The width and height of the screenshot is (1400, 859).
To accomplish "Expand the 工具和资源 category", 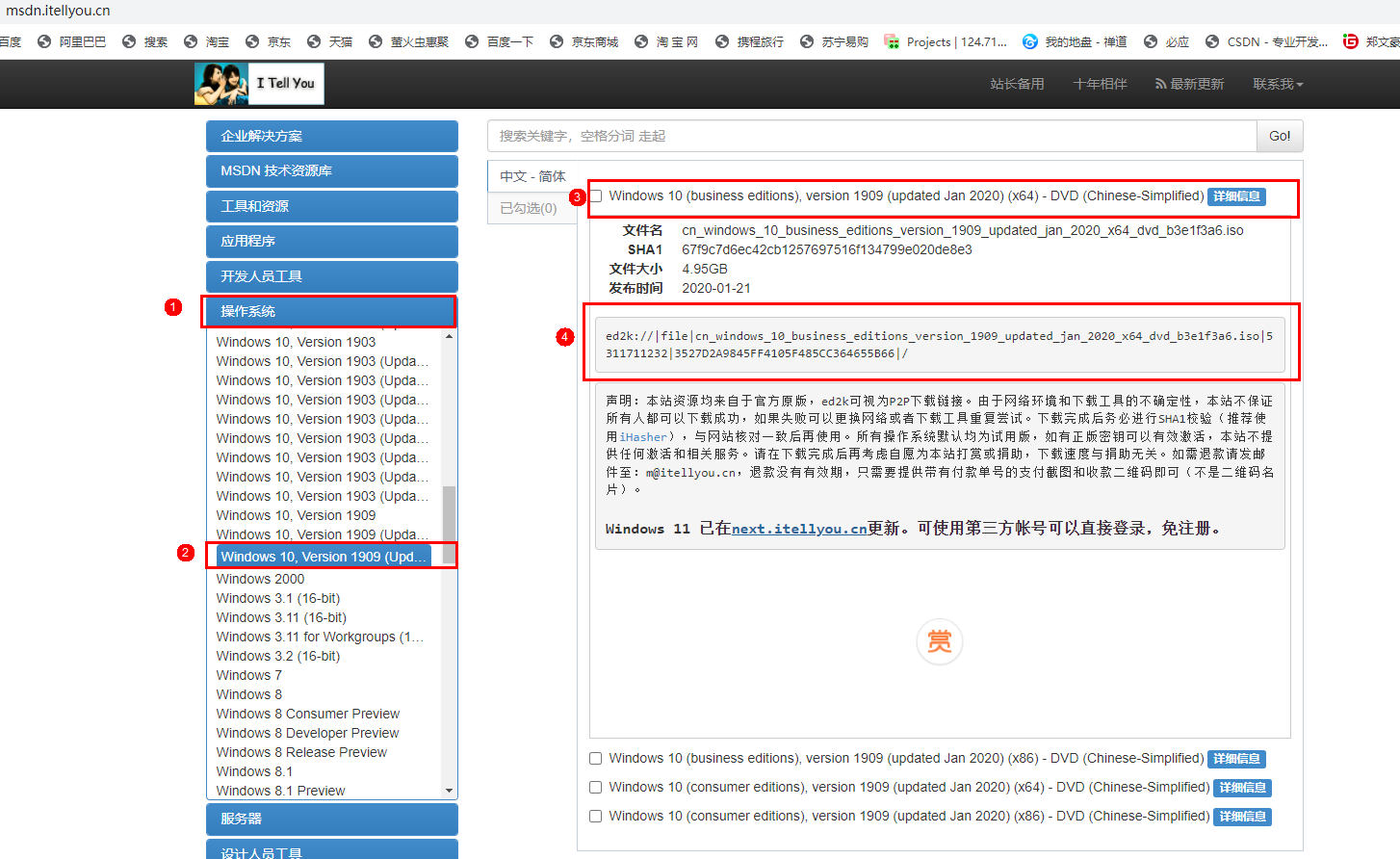I will pos(332,206).
